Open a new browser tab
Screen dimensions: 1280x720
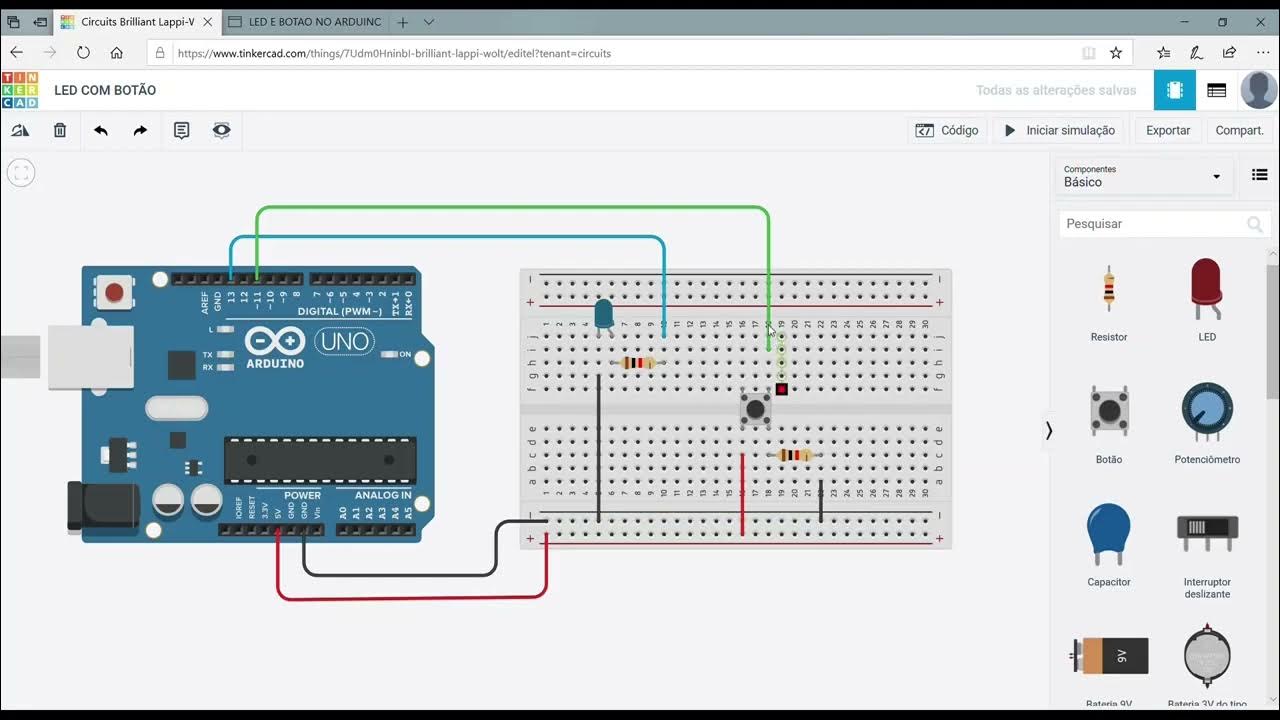tap(402, 22)
